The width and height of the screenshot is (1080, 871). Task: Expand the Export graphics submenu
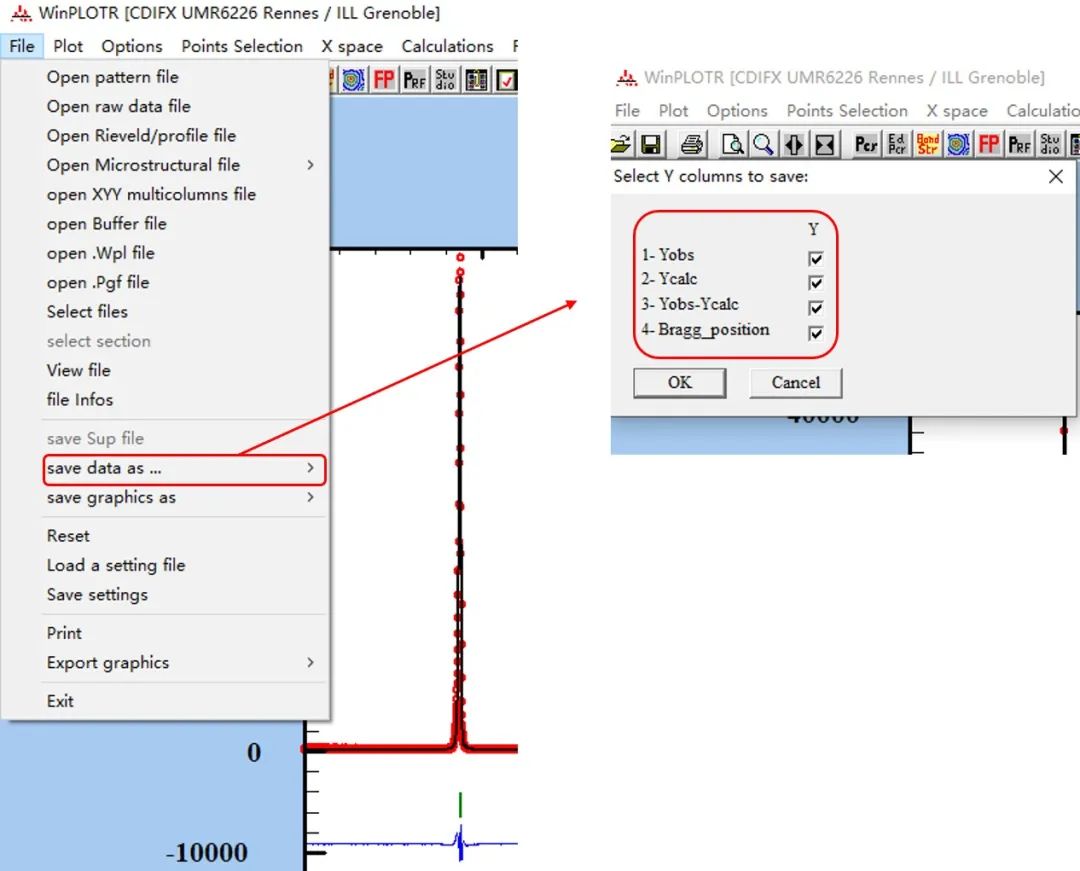pos(180,663)
